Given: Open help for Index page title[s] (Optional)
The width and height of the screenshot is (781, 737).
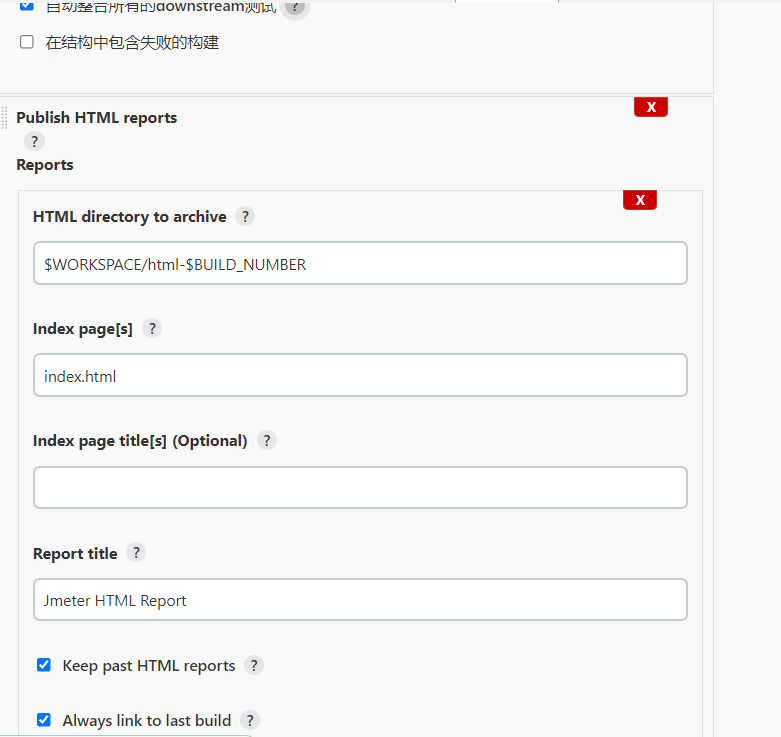Looking at the screenshot, I should pyautogui.click(x=267, y=440).
